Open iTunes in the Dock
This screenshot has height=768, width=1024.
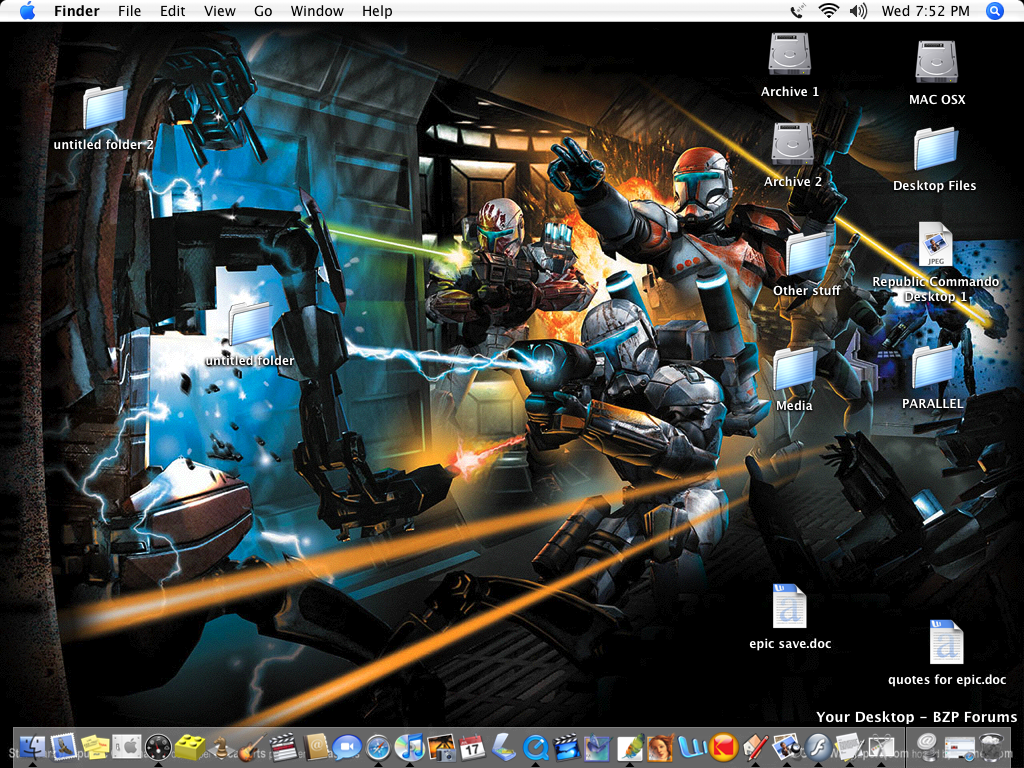tap(410, 748)
